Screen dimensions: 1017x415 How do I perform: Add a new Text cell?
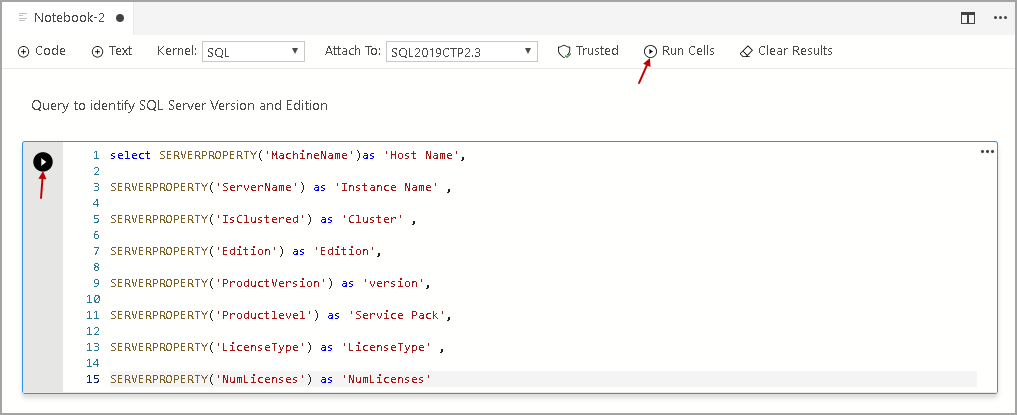pos(112,51)
